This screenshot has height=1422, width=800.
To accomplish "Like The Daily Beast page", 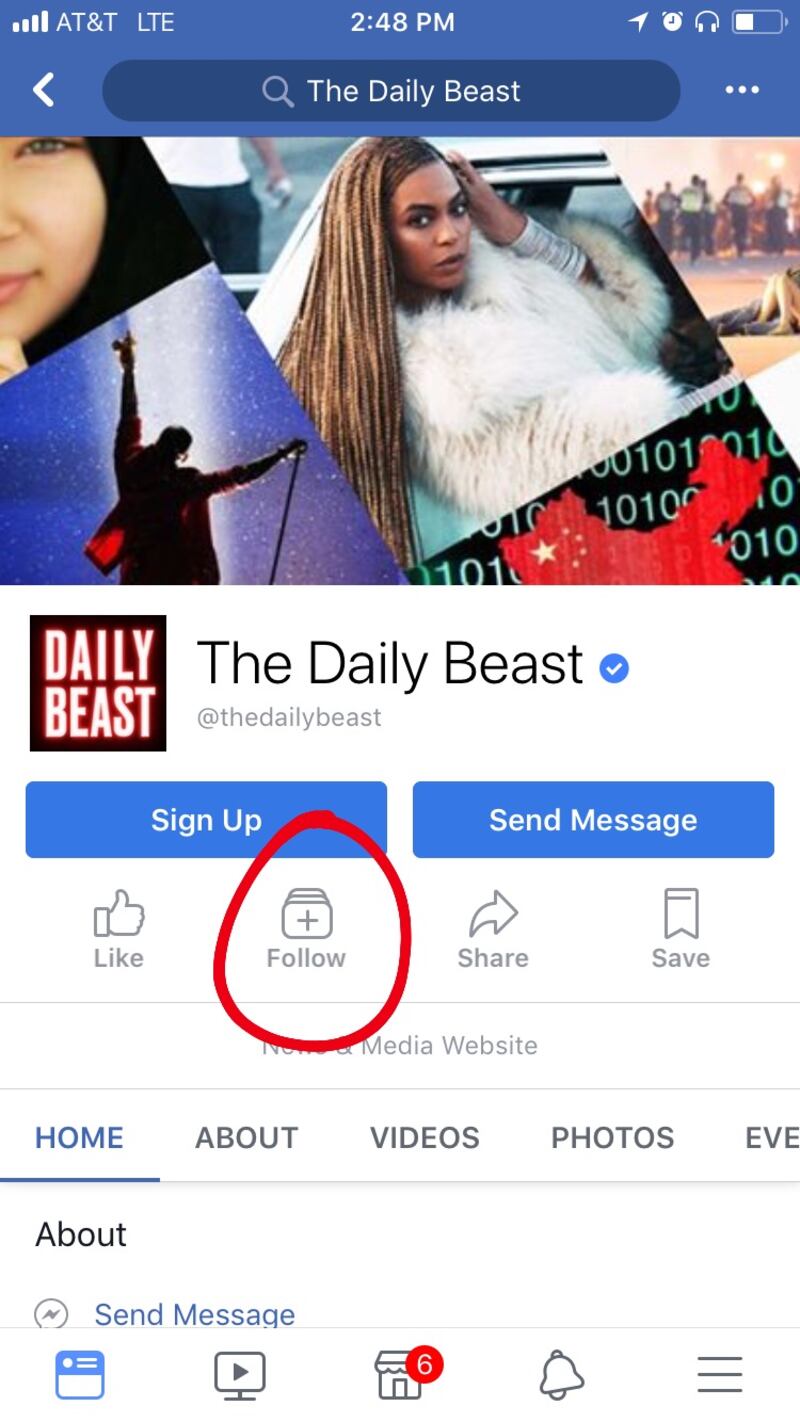I will [x=119, y=930].
